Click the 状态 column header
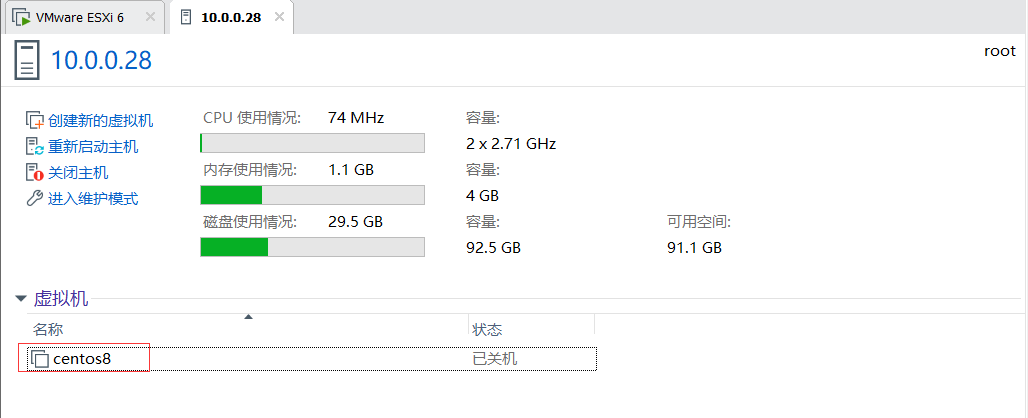The image size is (1028, 418). [487, 329]
